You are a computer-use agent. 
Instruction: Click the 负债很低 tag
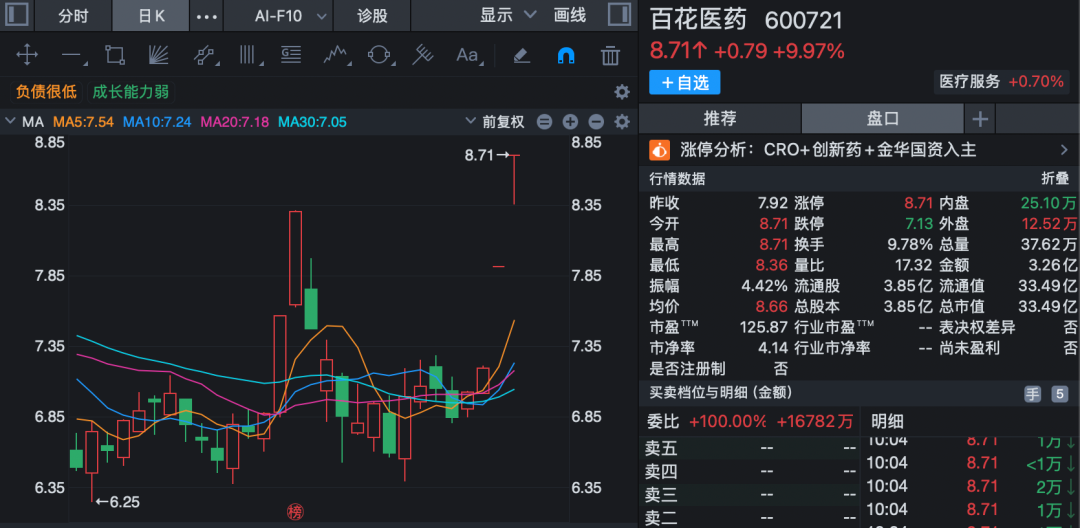[46, 92]
